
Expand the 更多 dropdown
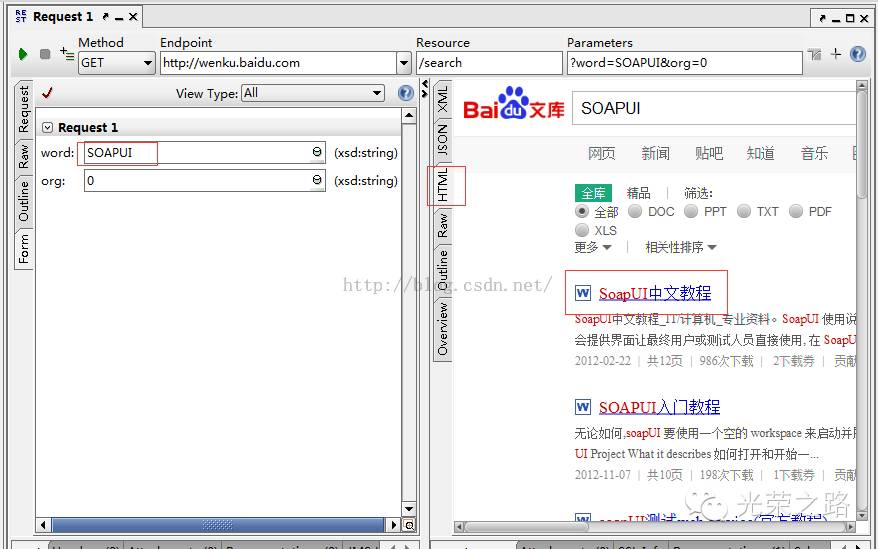coord(592,247)
